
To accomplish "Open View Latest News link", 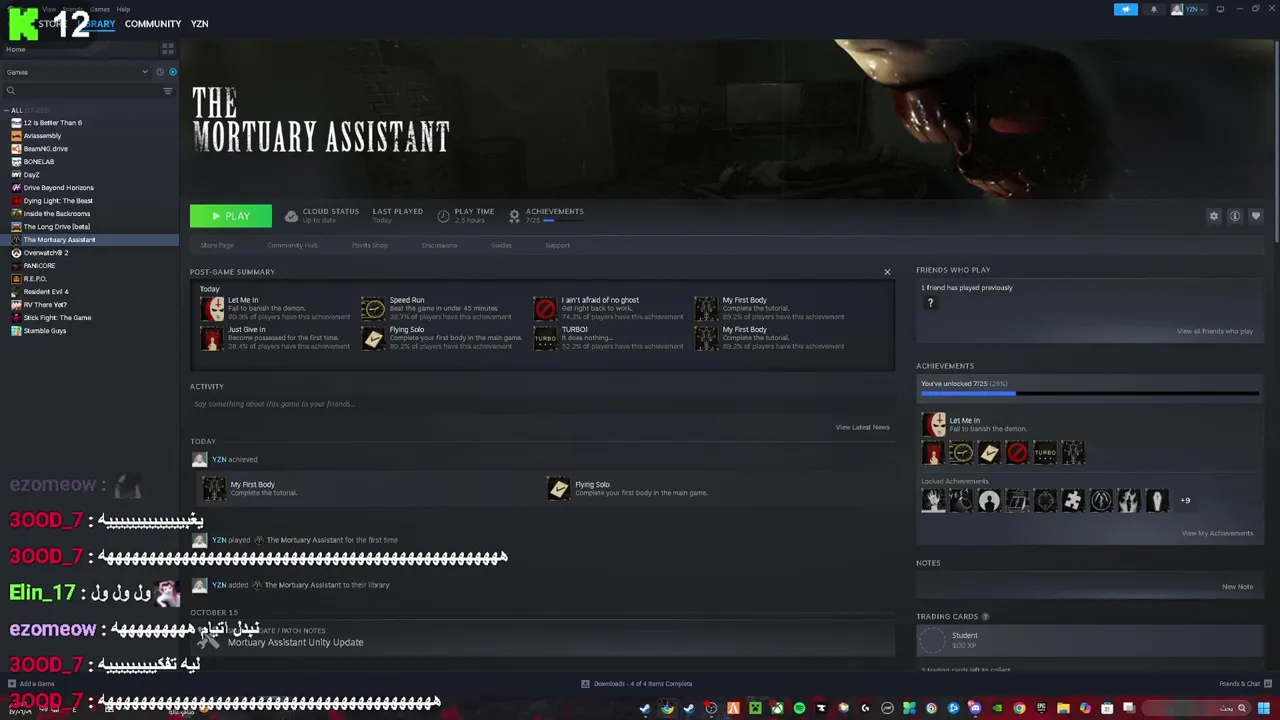I will [862, 427].
